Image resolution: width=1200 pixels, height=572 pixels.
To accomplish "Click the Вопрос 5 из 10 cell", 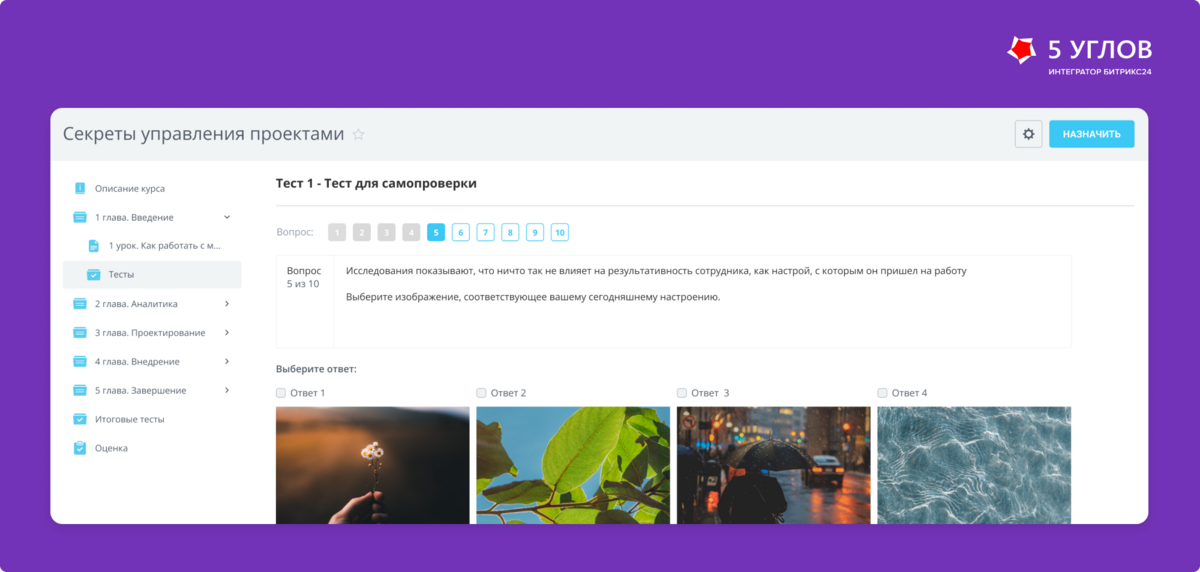I will (x=304, y=301).
